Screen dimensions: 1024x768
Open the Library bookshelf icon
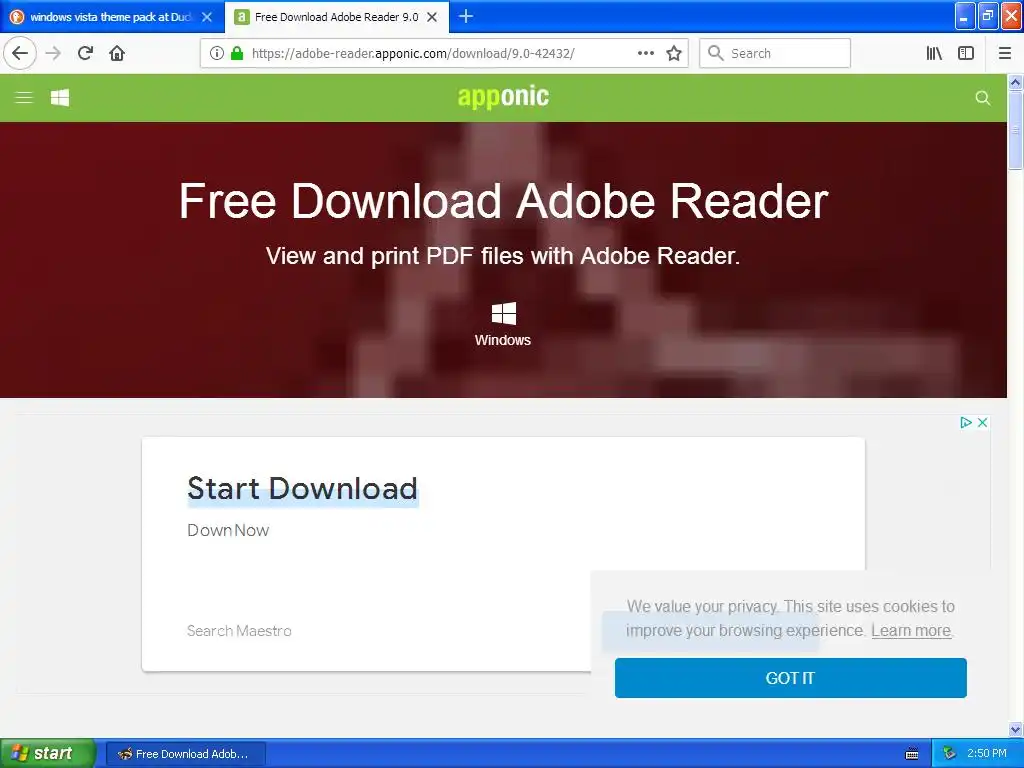[934, 53]
